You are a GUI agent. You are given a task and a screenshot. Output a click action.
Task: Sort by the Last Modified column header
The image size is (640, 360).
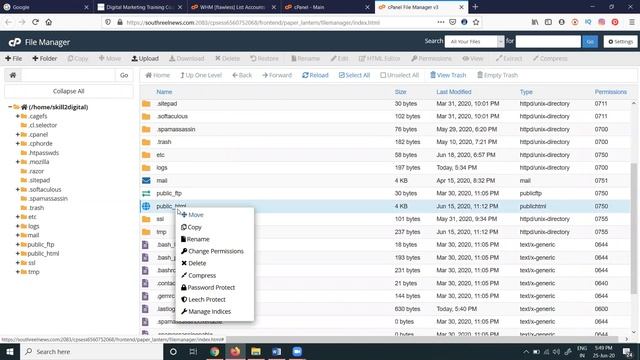pyautogui.click(x=454, y=92)
